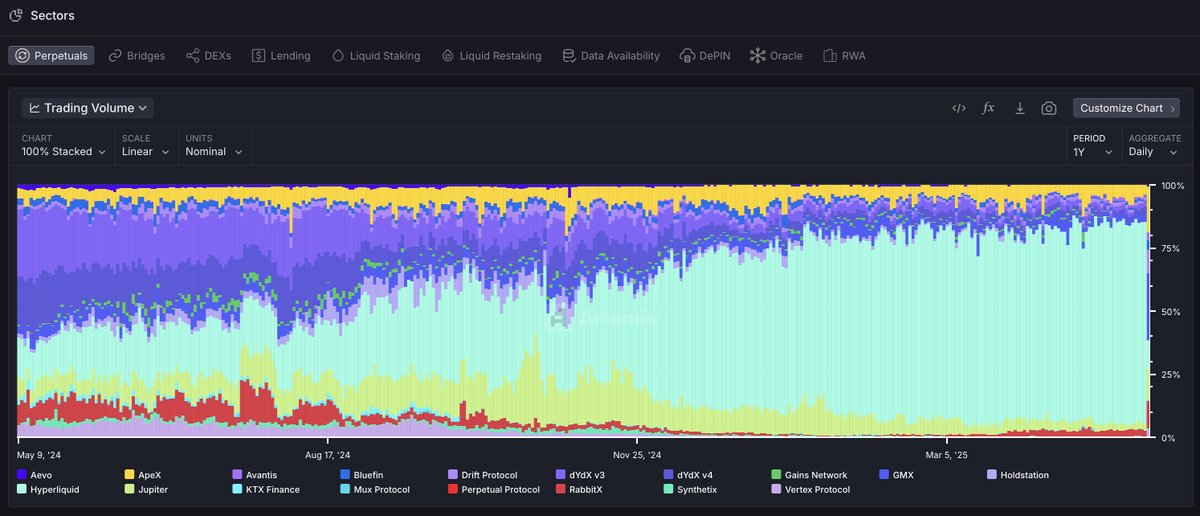Change the Daily aggregate setting
Screen dimensions: 1200x516
coord(1154,152)
